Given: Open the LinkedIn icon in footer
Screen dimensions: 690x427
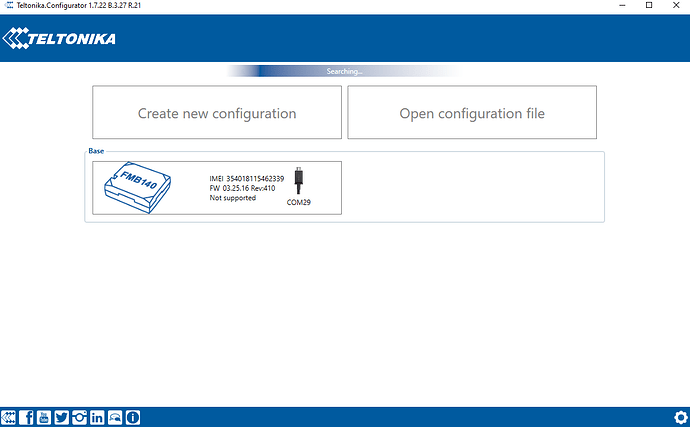Looking at the screenshot, I should point(97,417).
